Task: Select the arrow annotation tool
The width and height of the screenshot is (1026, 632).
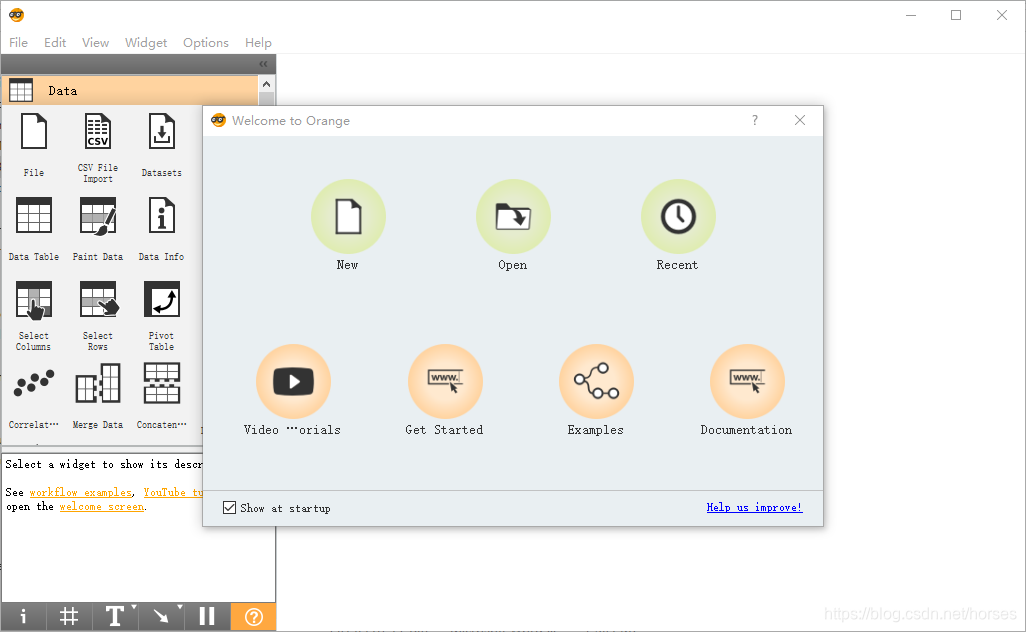Action: click(x=160, y=616)
